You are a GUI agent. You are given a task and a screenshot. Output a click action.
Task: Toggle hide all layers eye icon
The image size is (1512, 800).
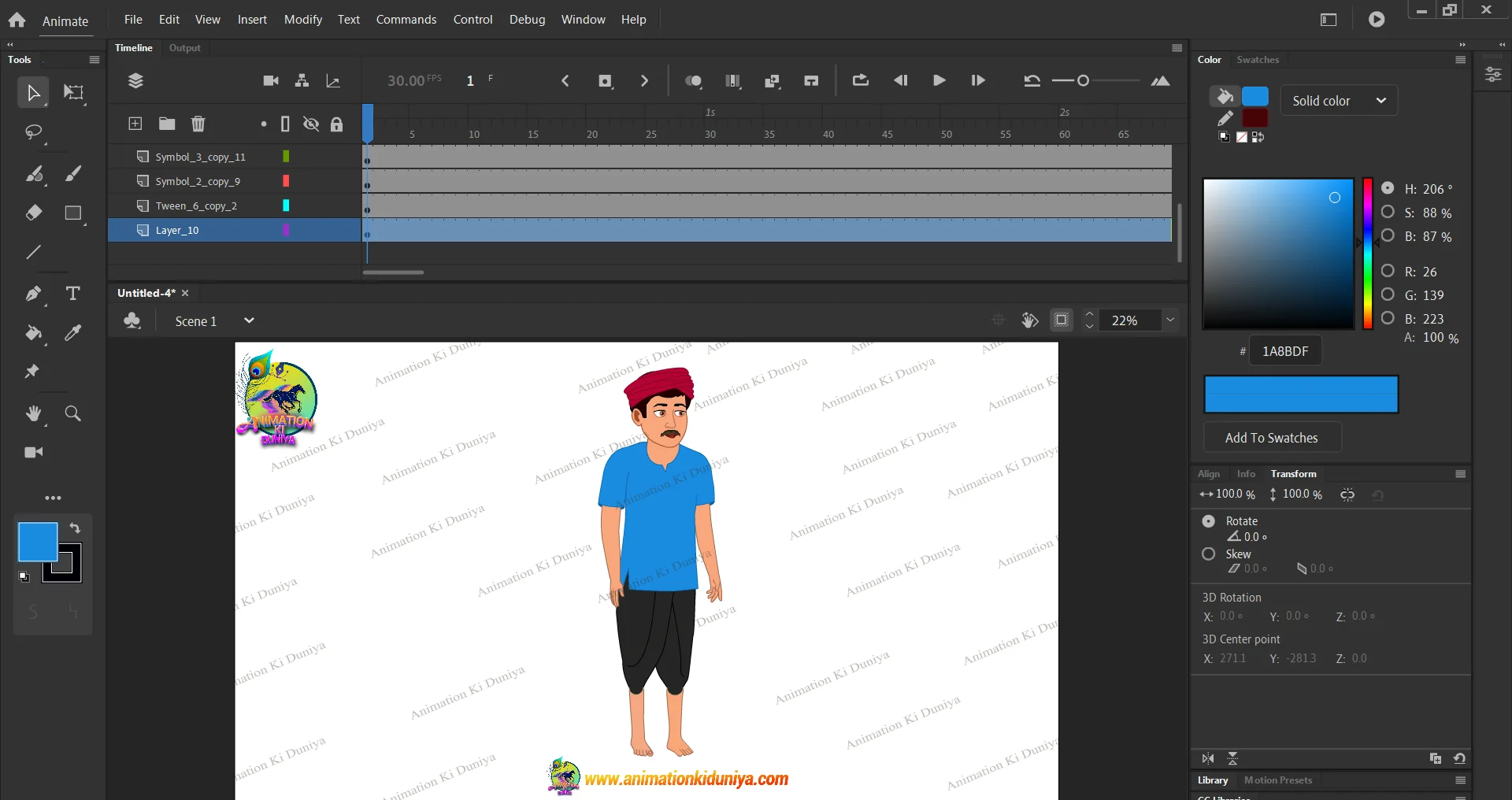311,124
